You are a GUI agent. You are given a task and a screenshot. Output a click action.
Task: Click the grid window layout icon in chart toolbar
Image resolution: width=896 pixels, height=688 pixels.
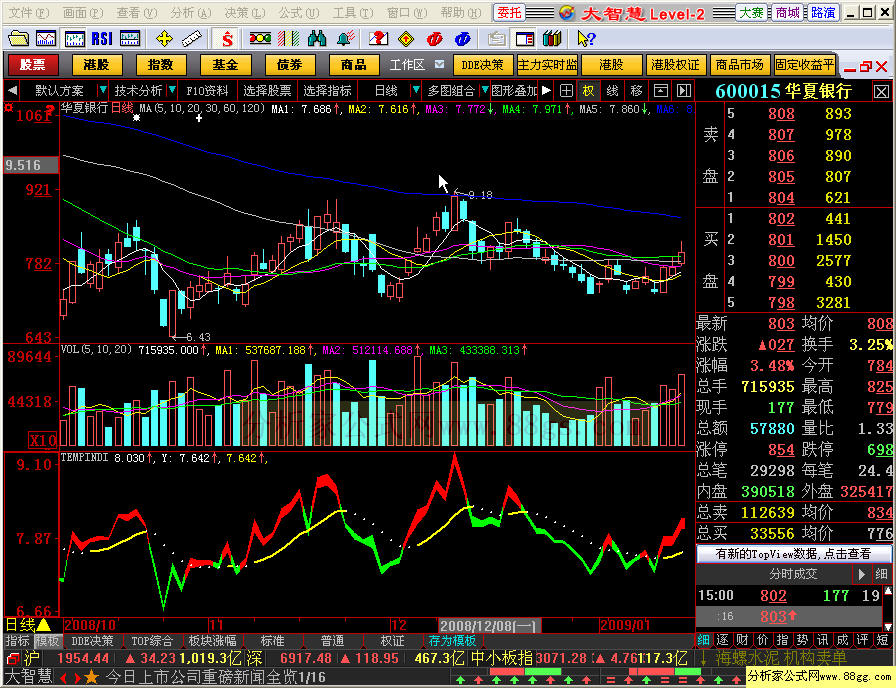566,90
